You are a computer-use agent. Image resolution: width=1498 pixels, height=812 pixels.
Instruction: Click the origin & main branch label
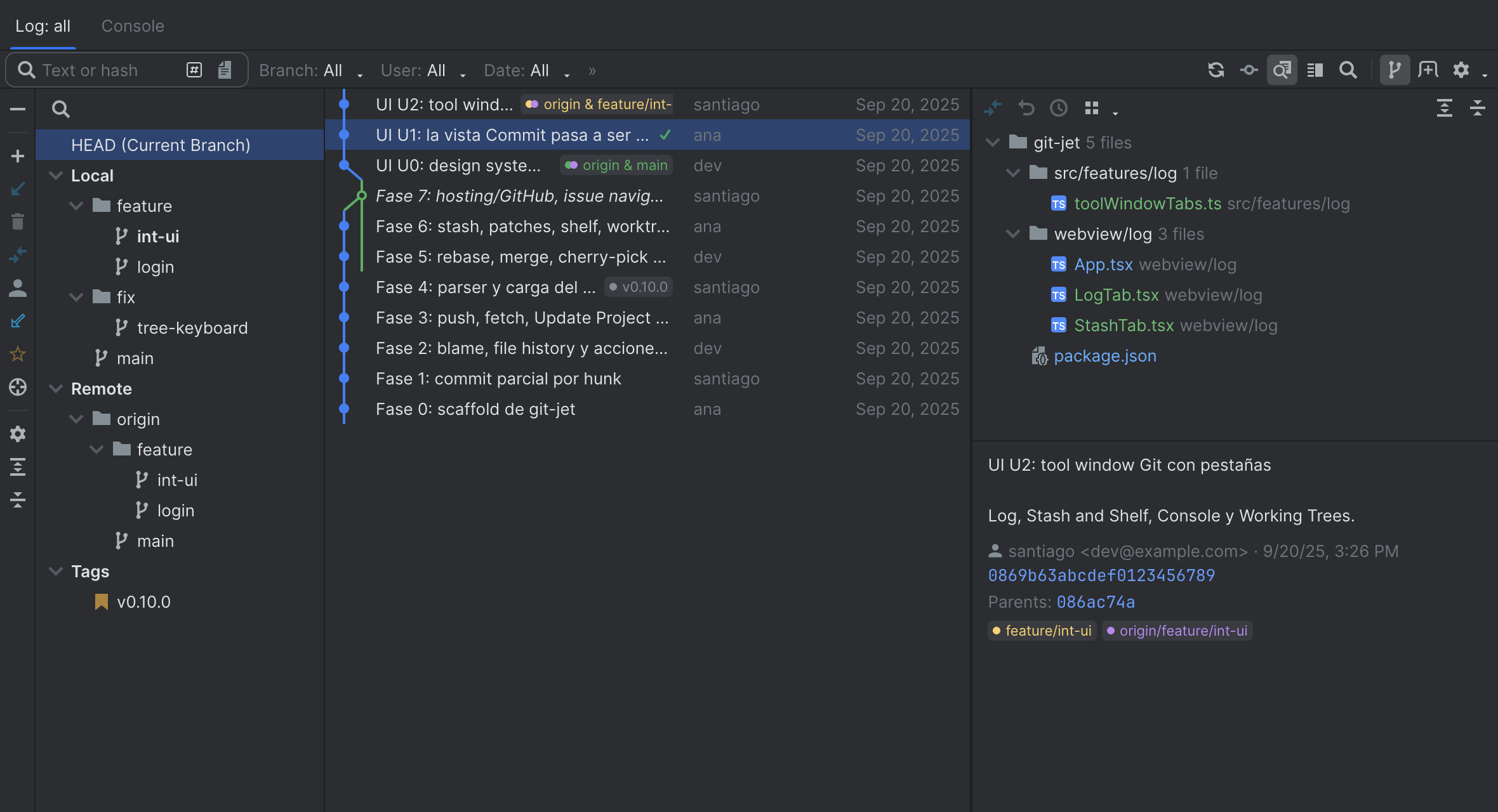click(616, 165)
